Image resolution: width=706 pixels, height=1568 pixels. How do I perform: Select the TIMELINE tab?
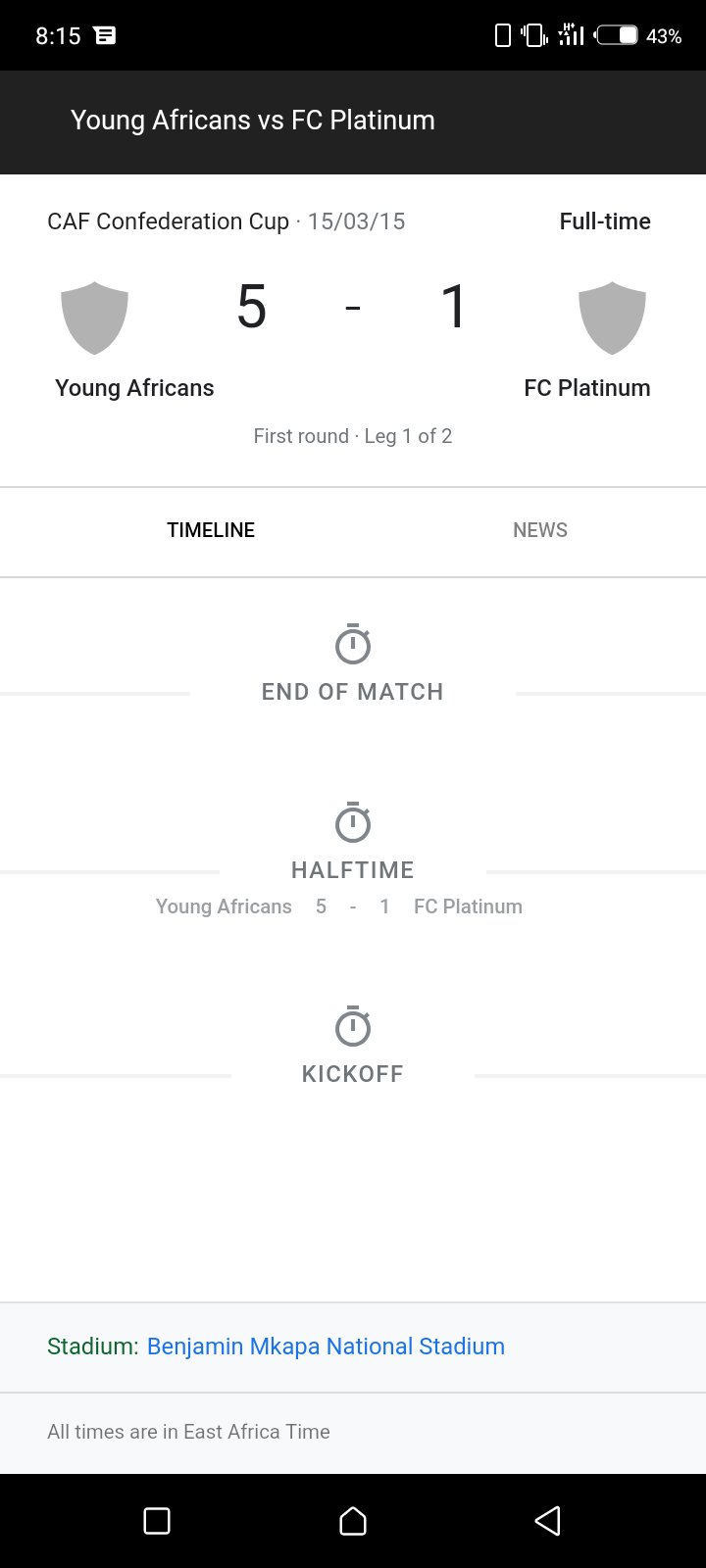click(x=211, y=530)
